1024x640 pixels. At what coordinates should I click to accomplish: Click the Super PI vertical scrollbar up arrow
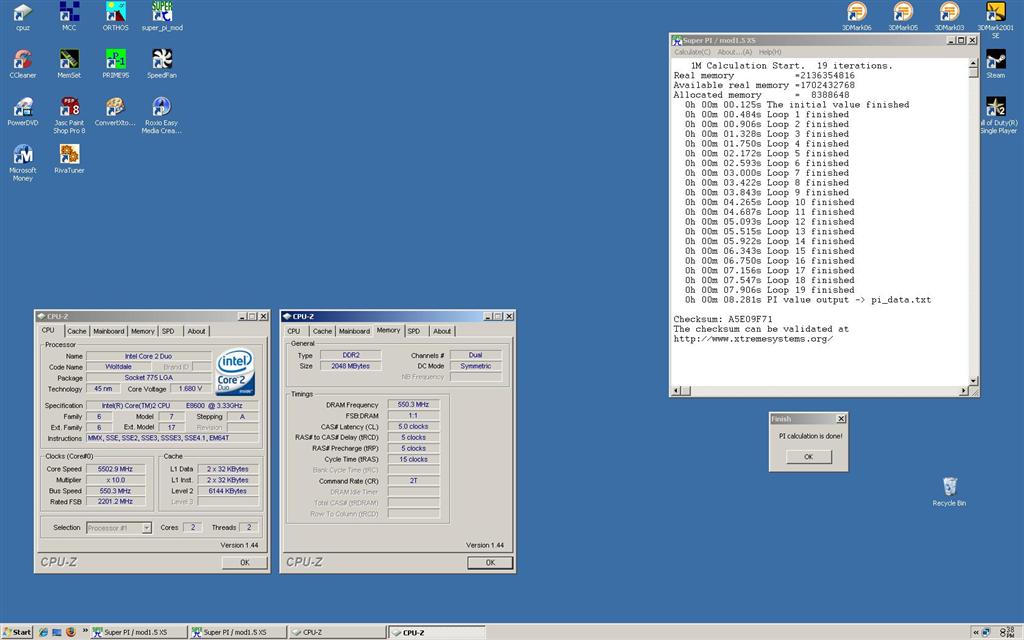point(973,63)
